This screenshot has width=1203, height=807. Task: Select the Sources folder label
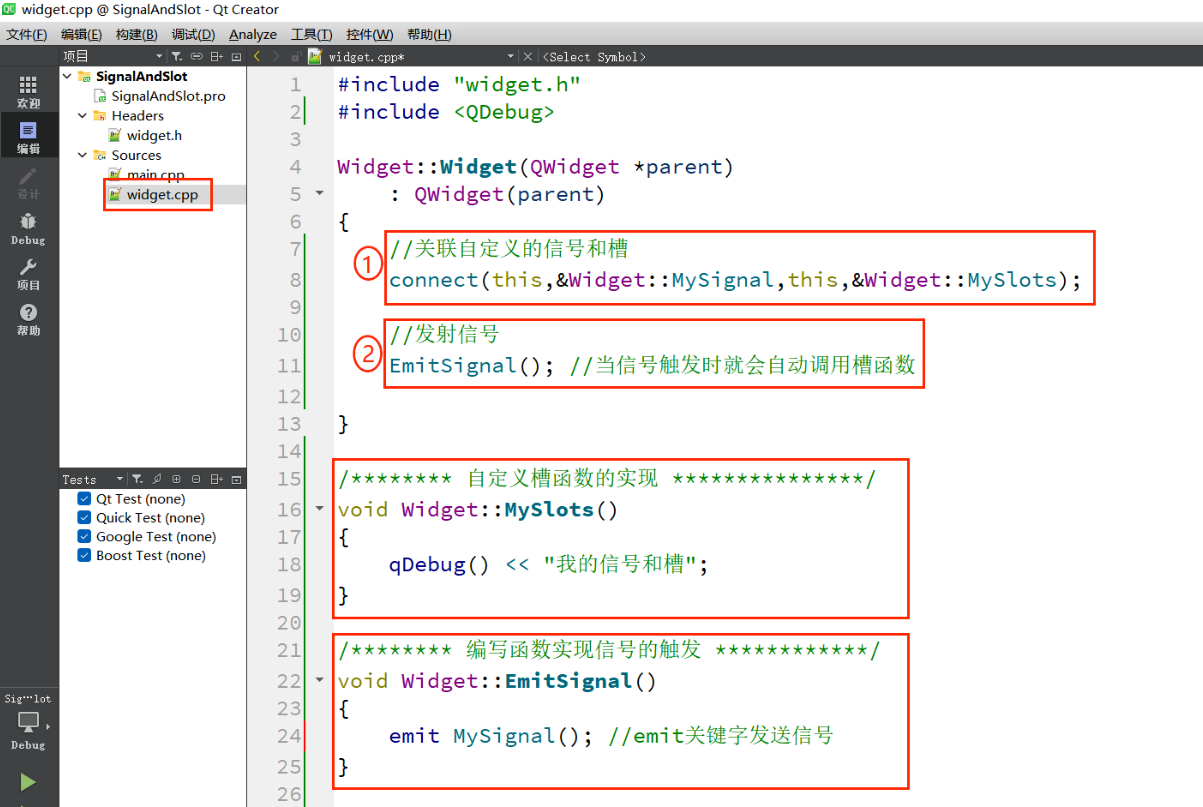click(136, 155)
